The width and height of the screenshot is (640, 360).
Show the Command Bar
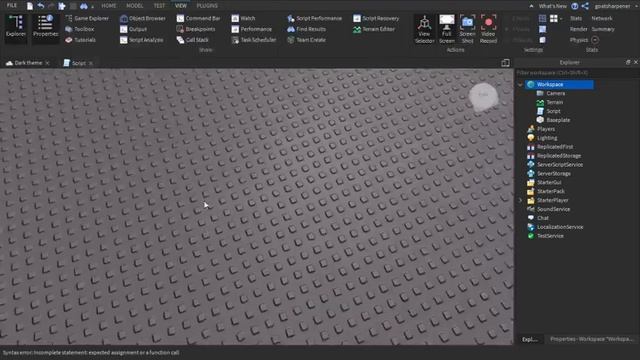(198, 18)
